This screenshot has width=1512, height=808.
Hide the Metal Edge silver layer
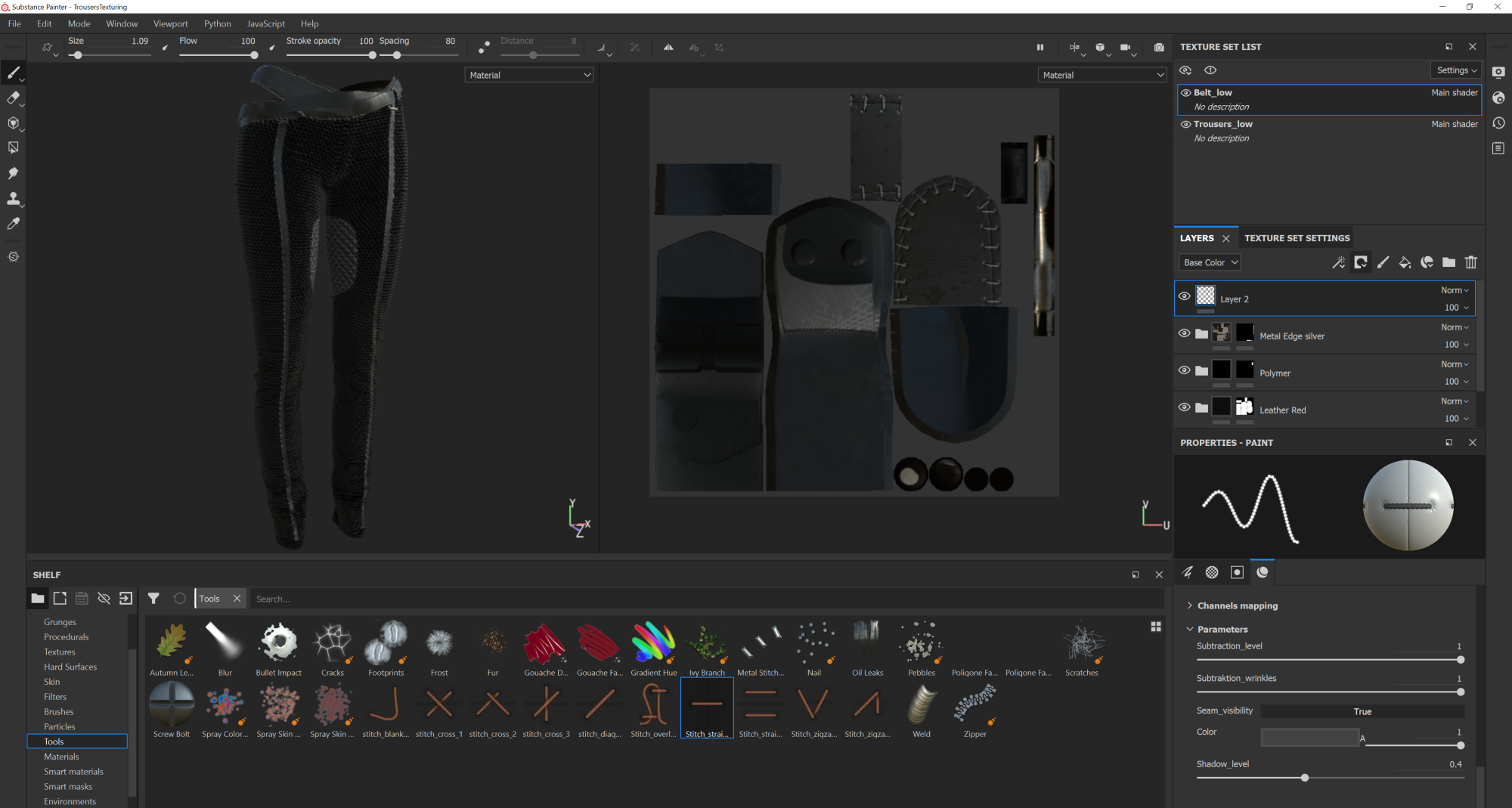pyautogui.click(x=1184, y=333)
